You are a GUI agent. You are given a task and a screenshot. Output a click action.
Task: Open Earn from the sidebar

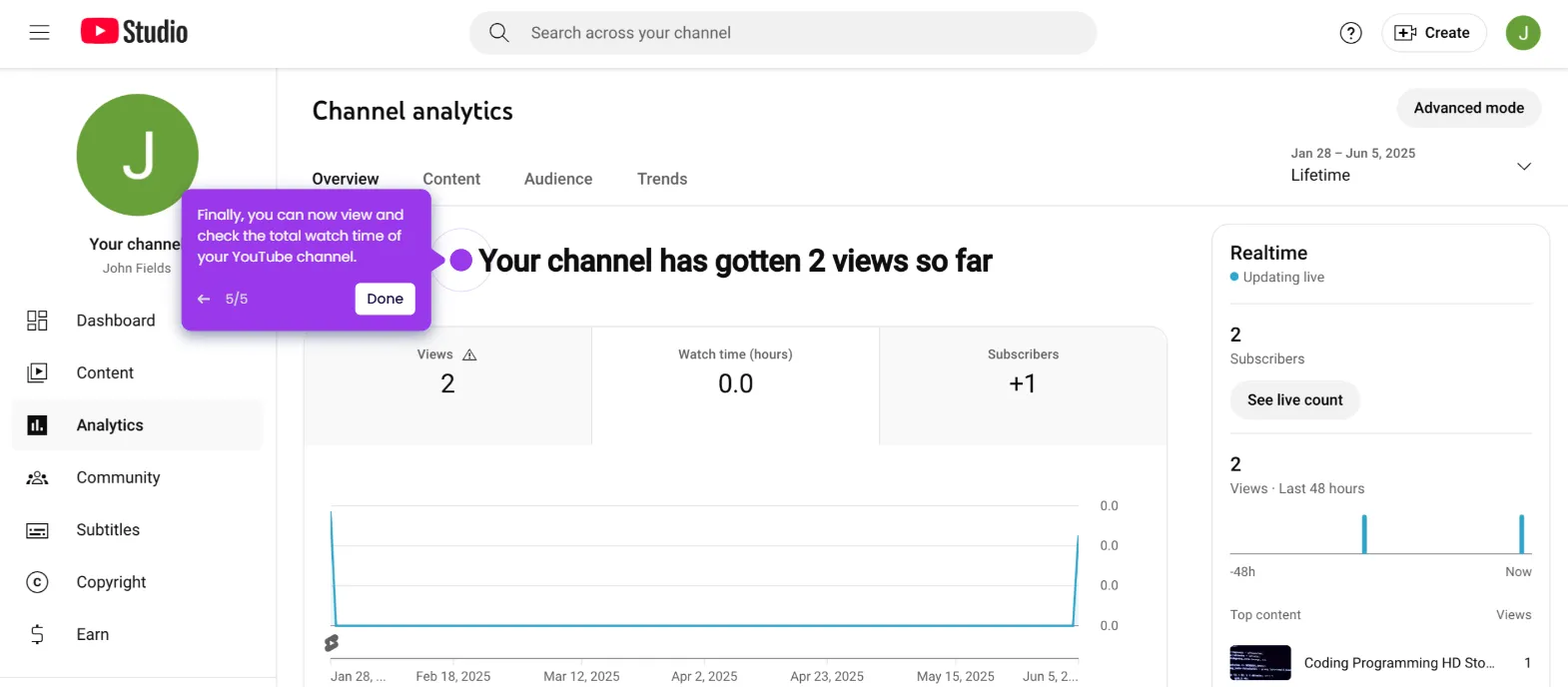[138, 634]
